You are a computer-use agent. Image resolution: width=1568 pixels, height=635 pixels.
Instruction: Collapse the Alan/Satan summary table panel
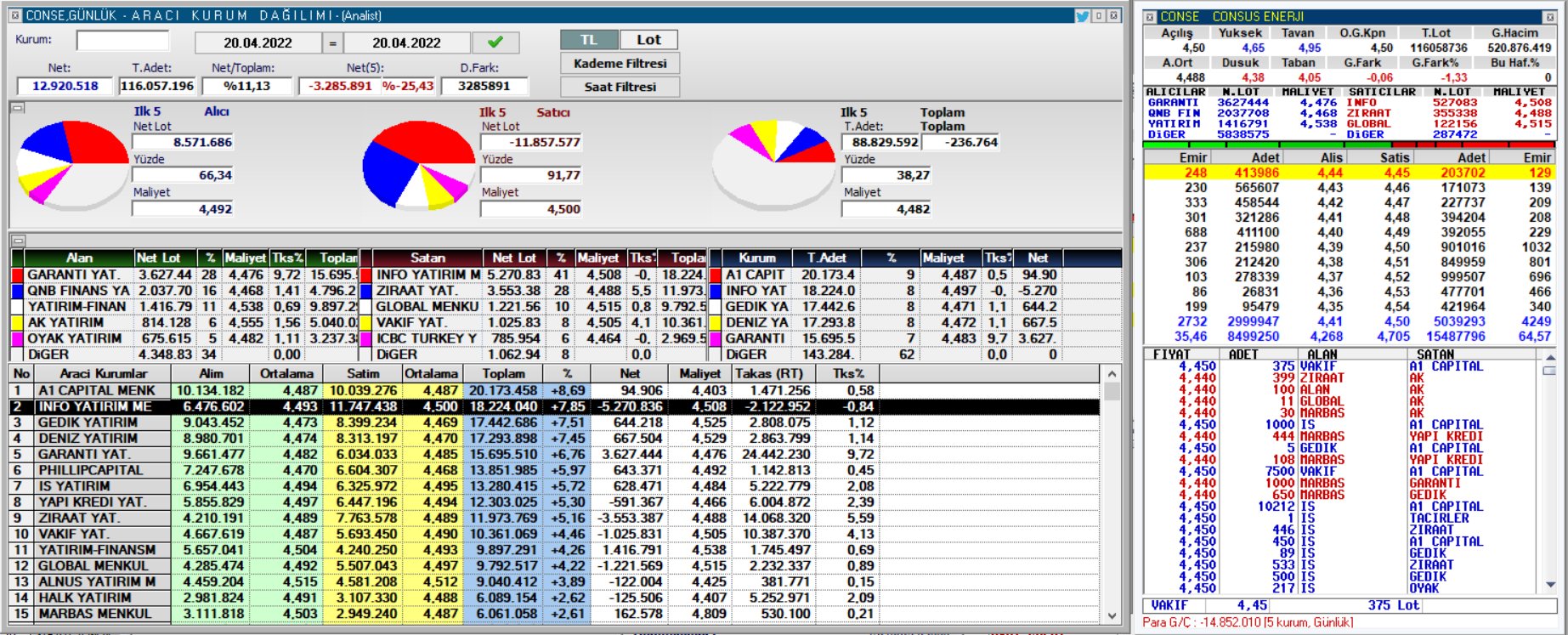[x=17, y=241]
